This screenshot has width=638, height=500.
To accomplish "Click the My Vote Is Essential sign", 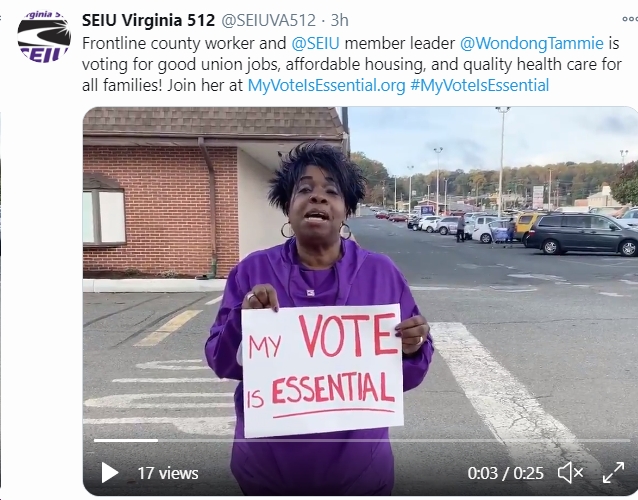I will (322, 370).
